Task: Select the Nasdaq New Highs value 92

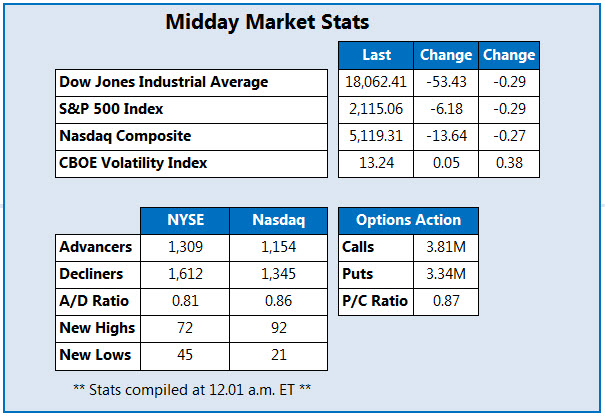Action: click(x=279, y=329)
